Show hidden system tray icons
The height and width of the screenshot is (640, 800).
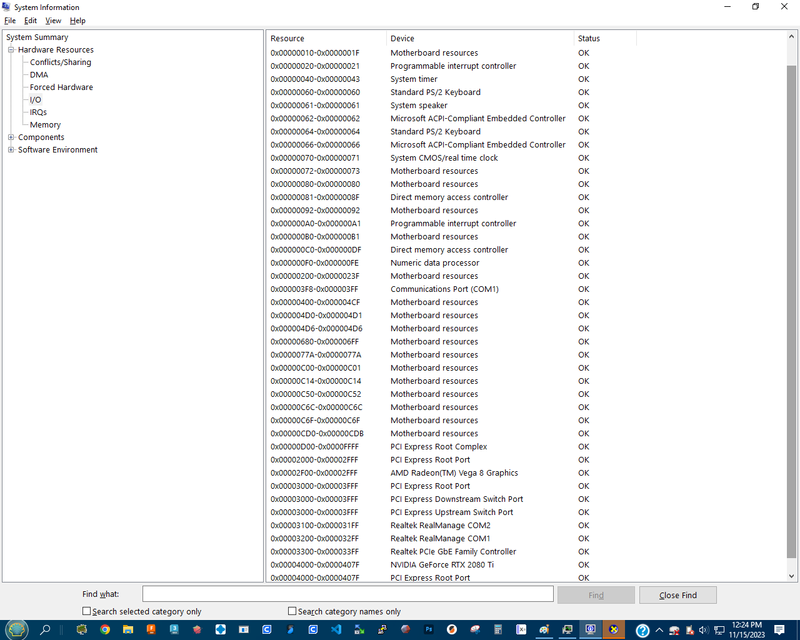pos(659,630)
